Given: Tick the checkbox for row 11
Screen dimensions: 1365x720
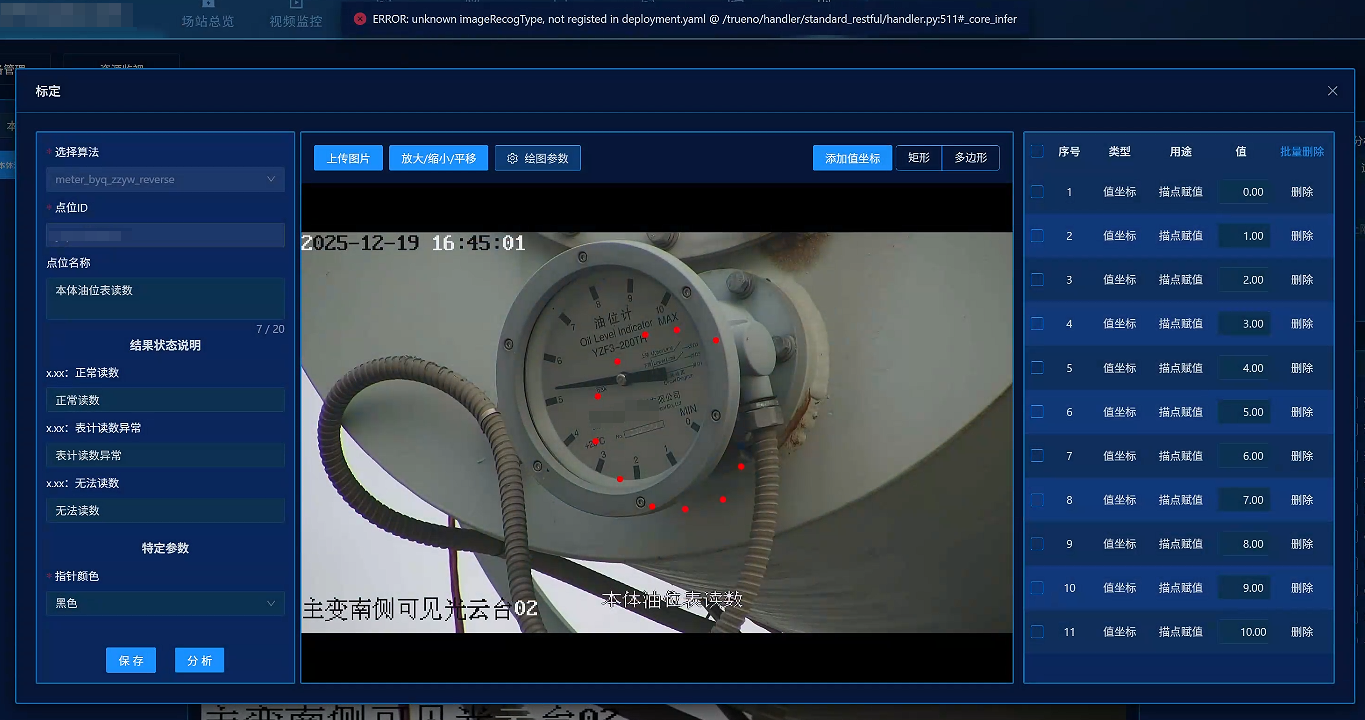Looking at the screenshot, I should 1037,632.
